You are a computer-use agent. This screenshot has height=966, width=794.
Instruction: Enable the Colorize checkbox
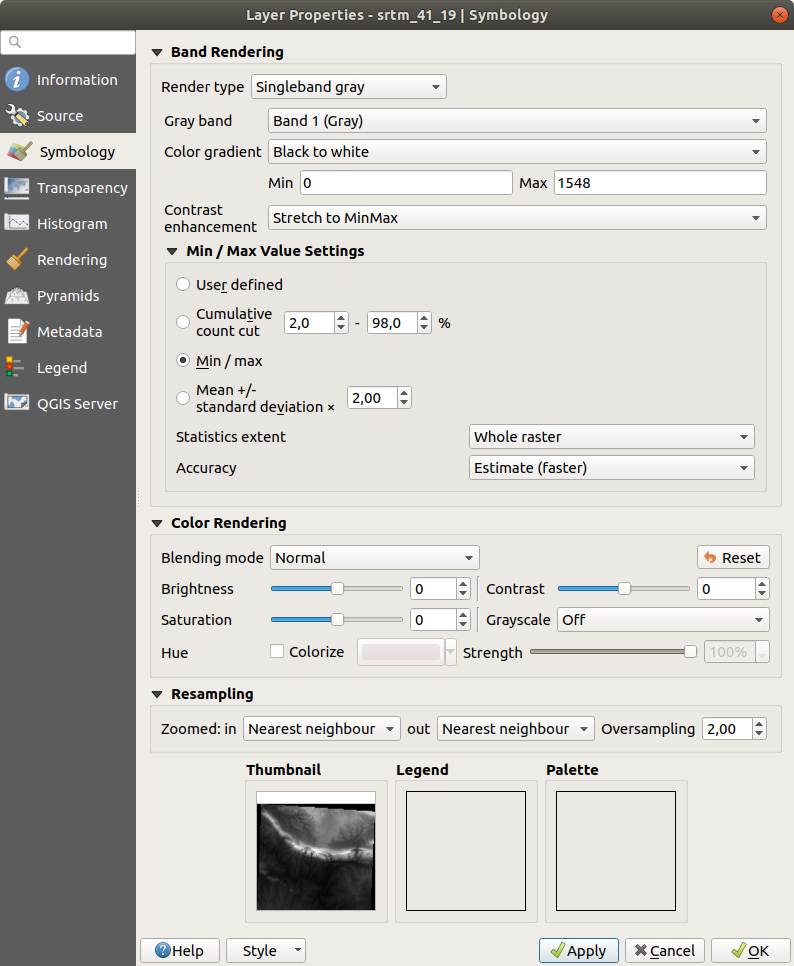[277, 652]
